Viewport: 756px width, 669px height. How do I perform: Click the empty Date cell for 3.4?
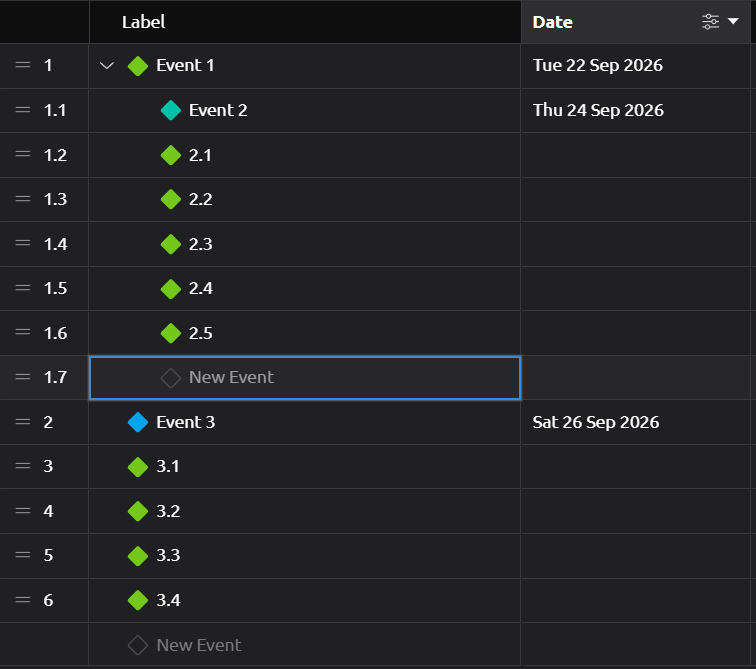point(635,600)
